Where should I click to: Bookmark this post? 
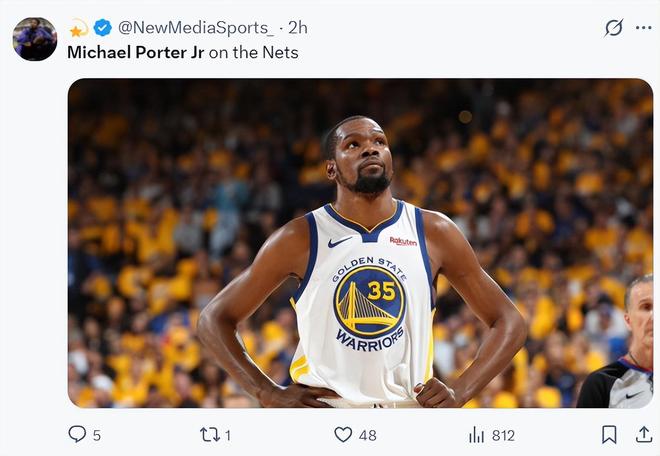tap(609, 434)
